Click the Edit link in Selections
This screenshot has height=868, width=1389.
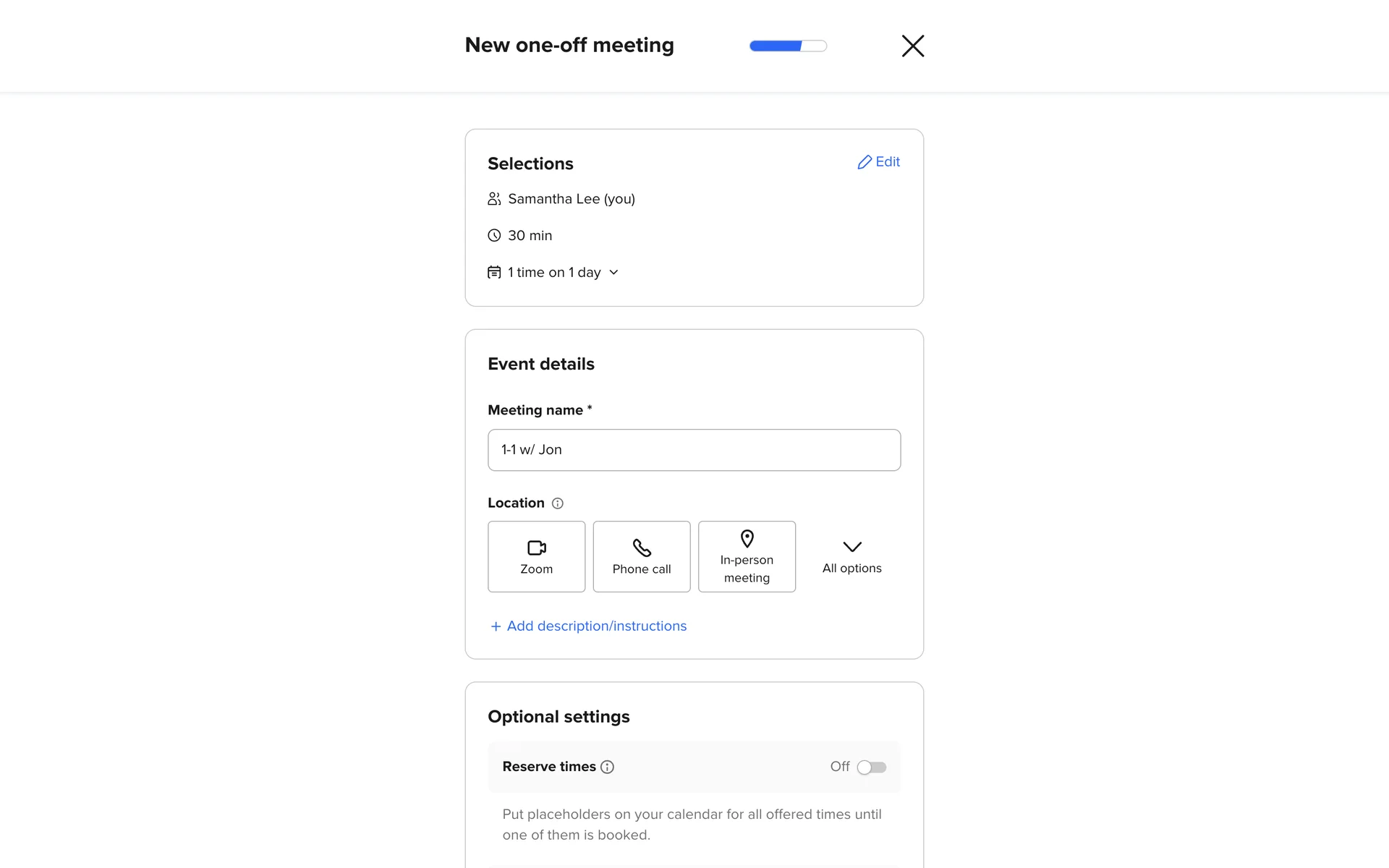[888, 162]
